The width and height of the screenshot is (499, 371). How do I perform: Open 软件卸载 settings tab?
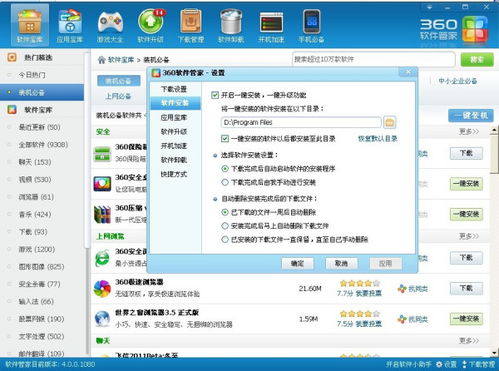[174, 160]
